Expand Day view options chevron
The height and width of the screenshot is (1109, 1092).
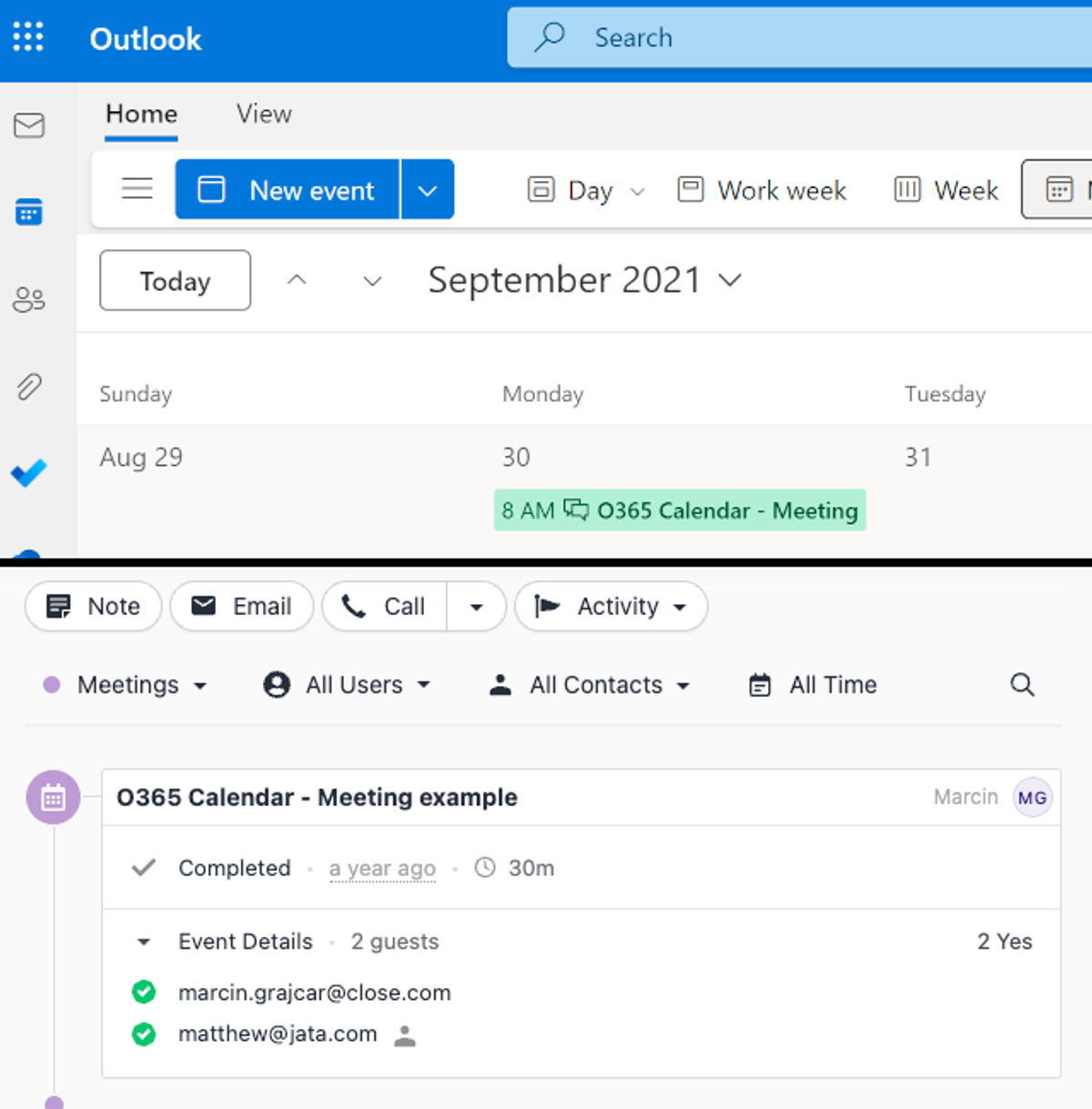point(638,191)
